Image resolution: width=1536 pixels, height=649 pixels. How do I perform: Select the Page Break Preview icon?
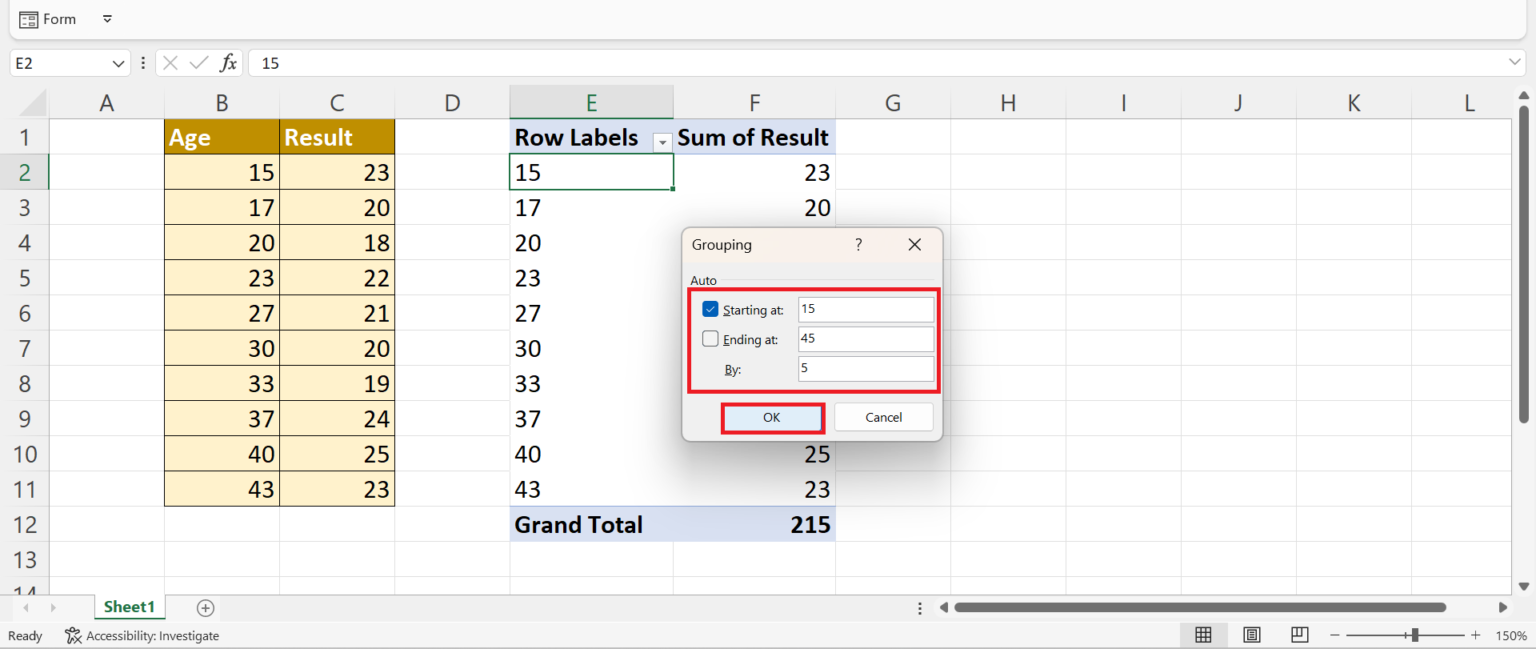pyautogui.click(x=1298, y=635)
